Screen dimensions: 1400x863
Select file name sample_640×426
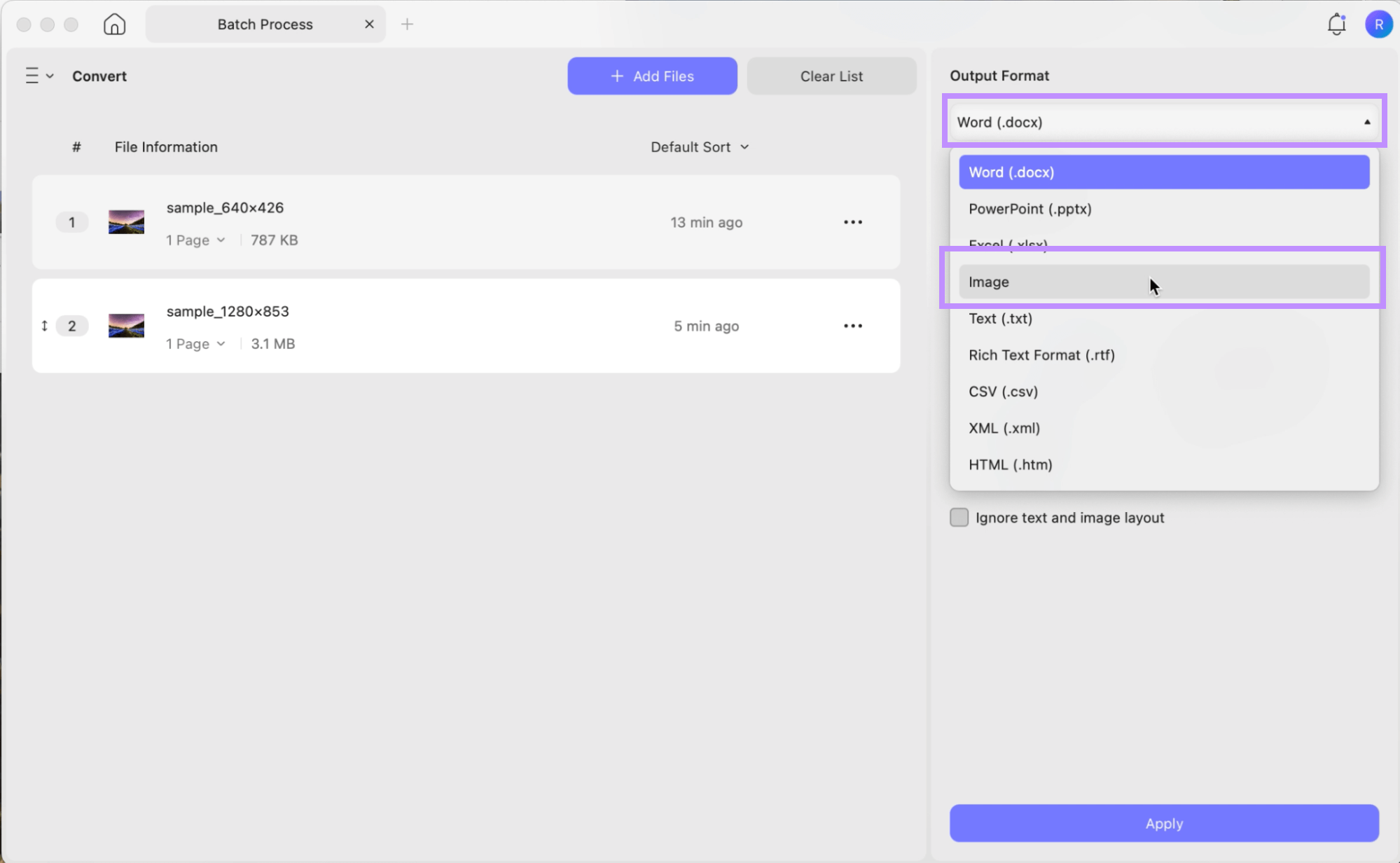[225, 208]
